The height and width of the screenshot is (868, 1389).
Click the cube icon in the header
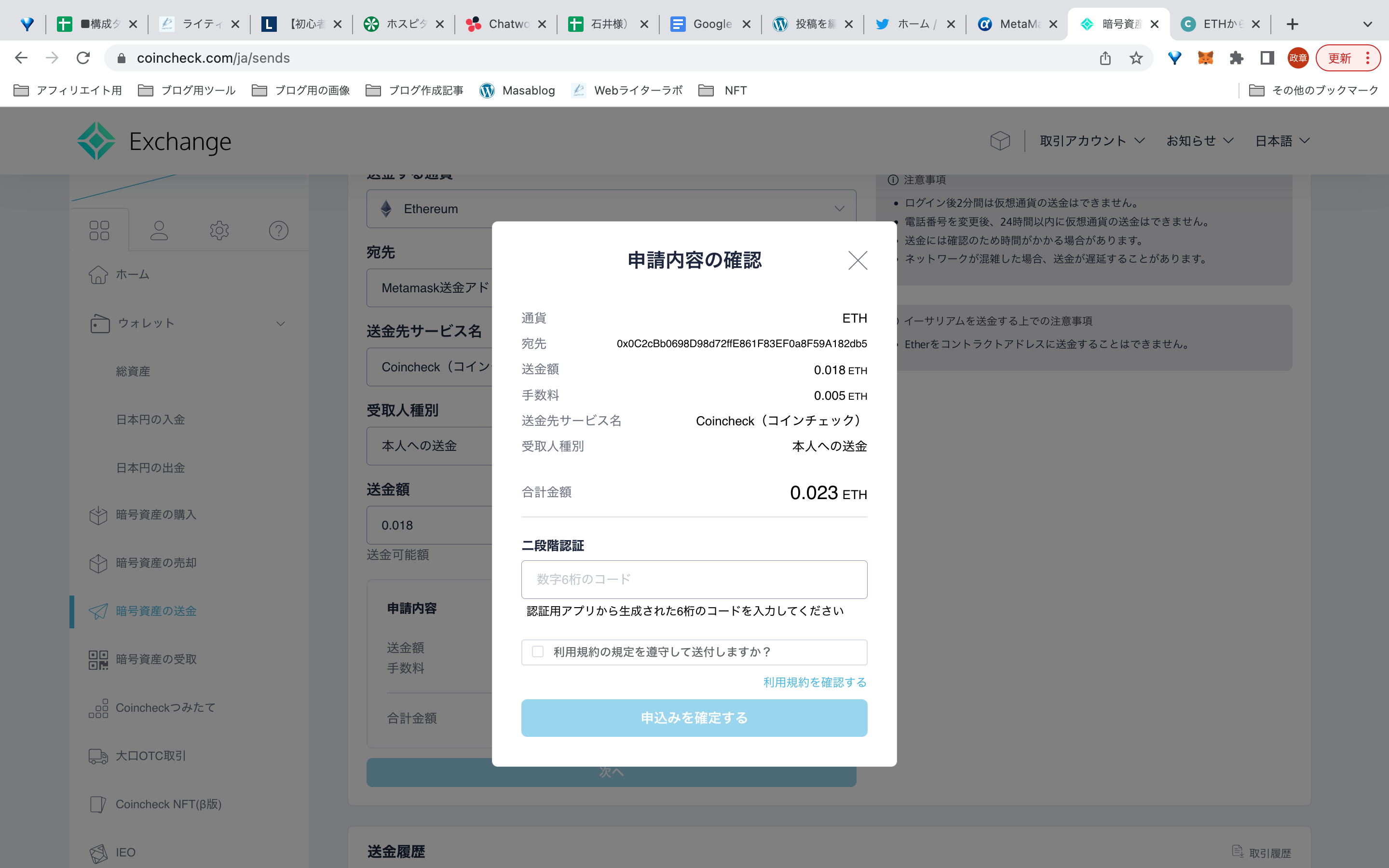tap(1000, 141)
